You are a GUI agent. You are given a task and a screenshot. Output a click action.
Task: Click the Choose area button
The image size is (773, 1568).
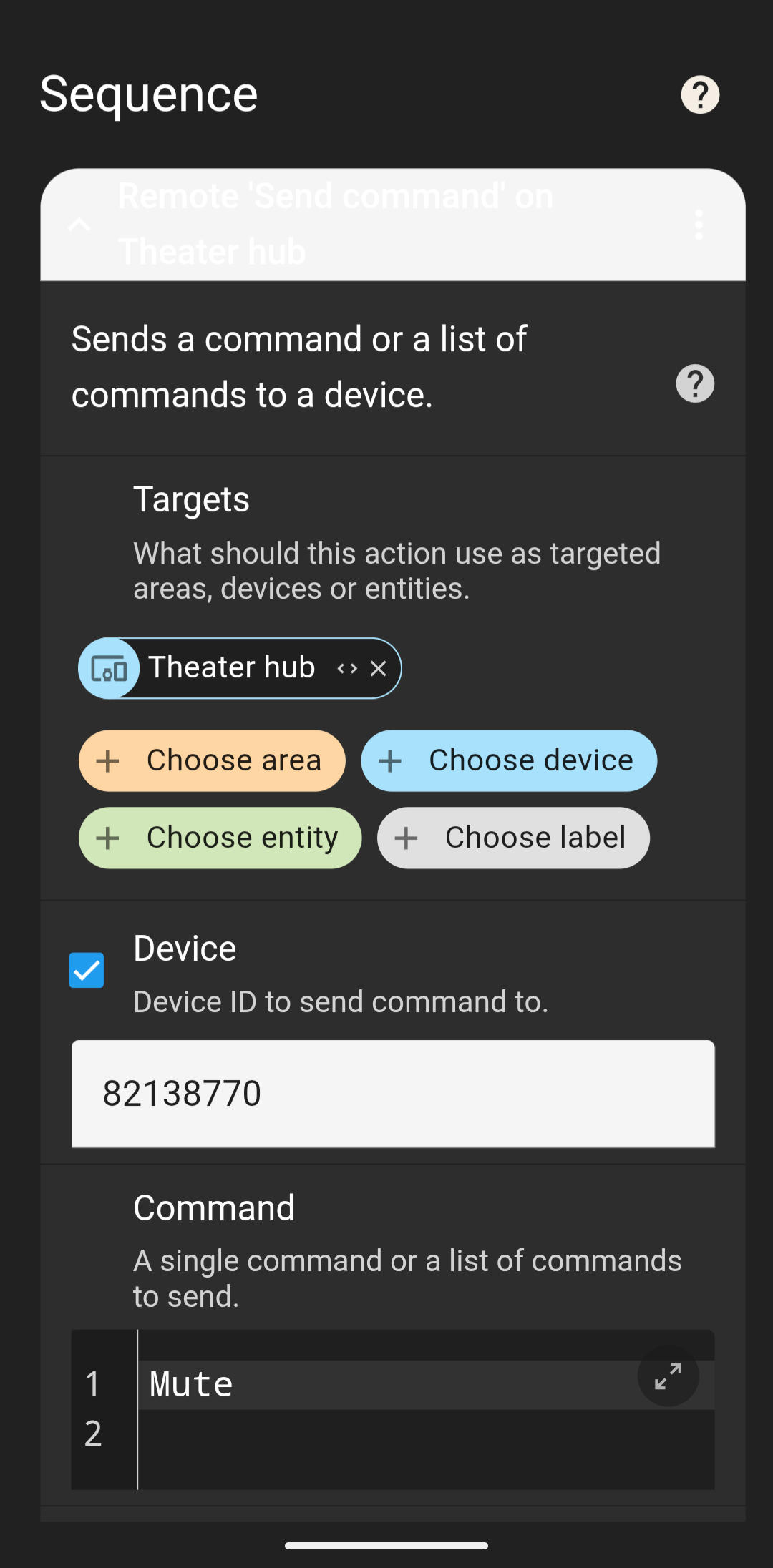tap(212, 760)
